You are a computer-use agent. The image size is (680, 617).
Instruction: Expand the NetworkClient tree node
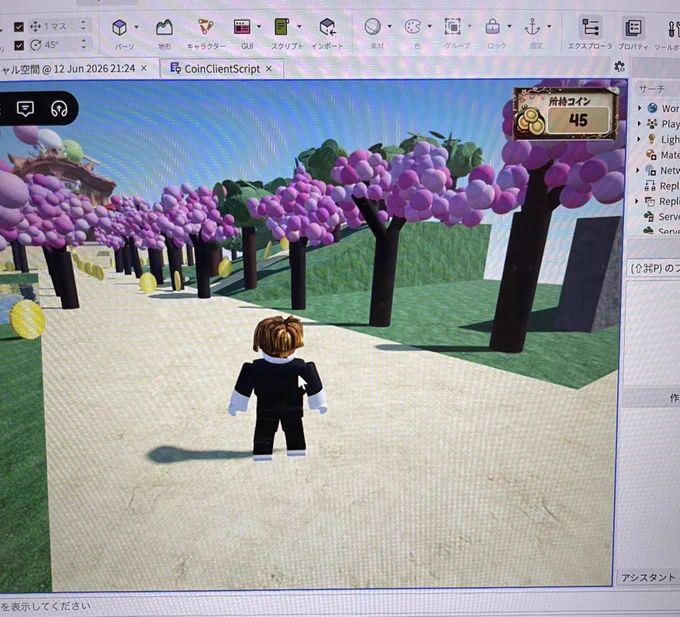[638, 170]
